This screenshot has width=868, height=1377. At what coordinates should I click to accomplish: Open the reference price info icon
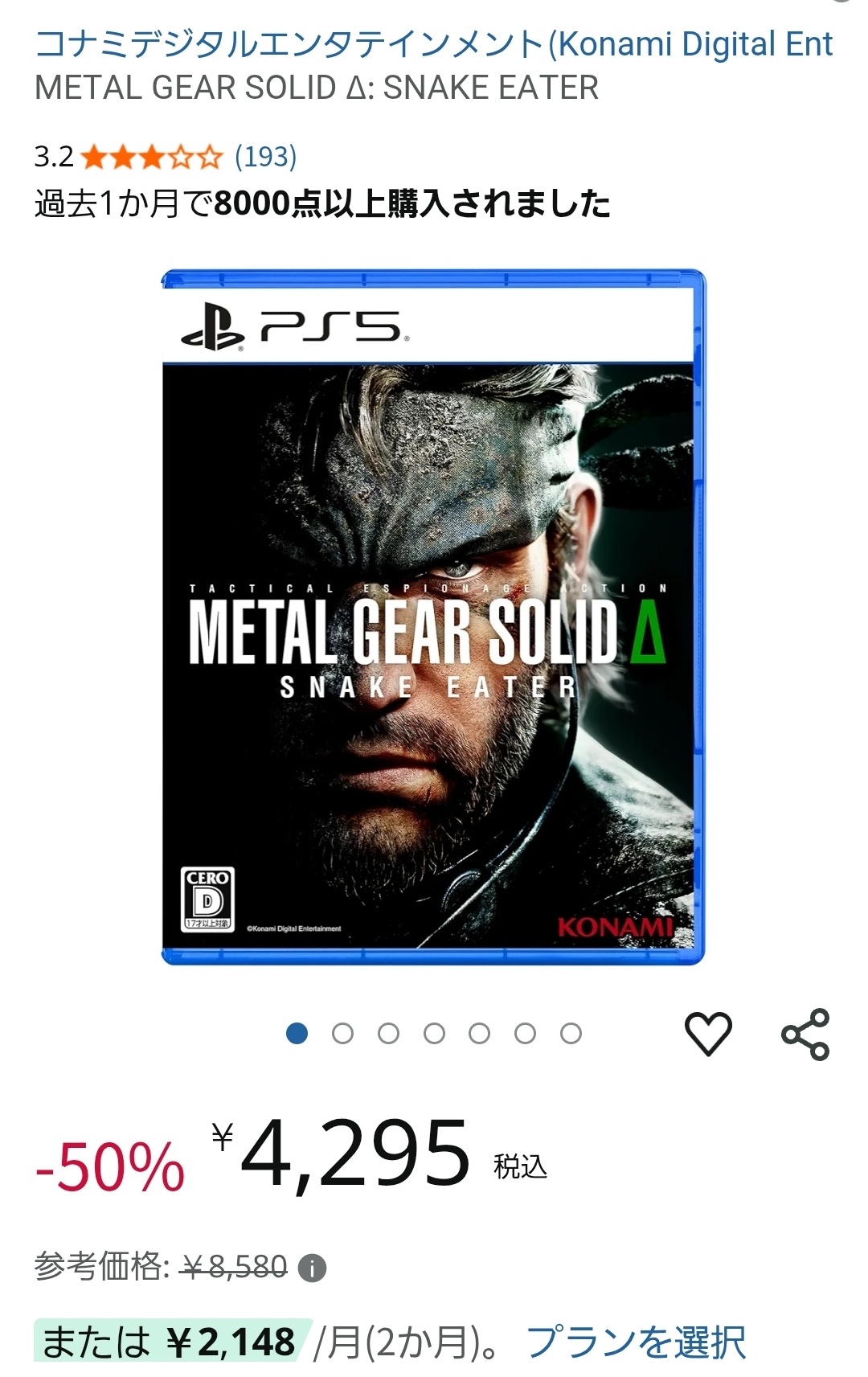312,1268
